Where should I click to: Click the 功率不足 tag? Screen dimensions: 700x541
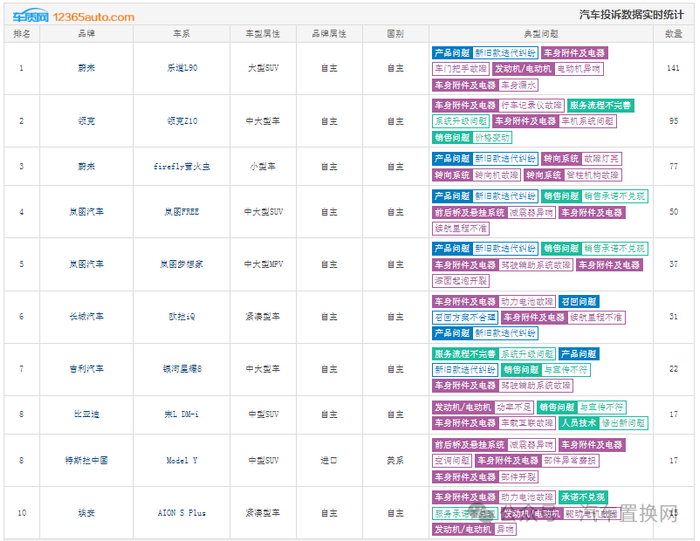(514, 407)
